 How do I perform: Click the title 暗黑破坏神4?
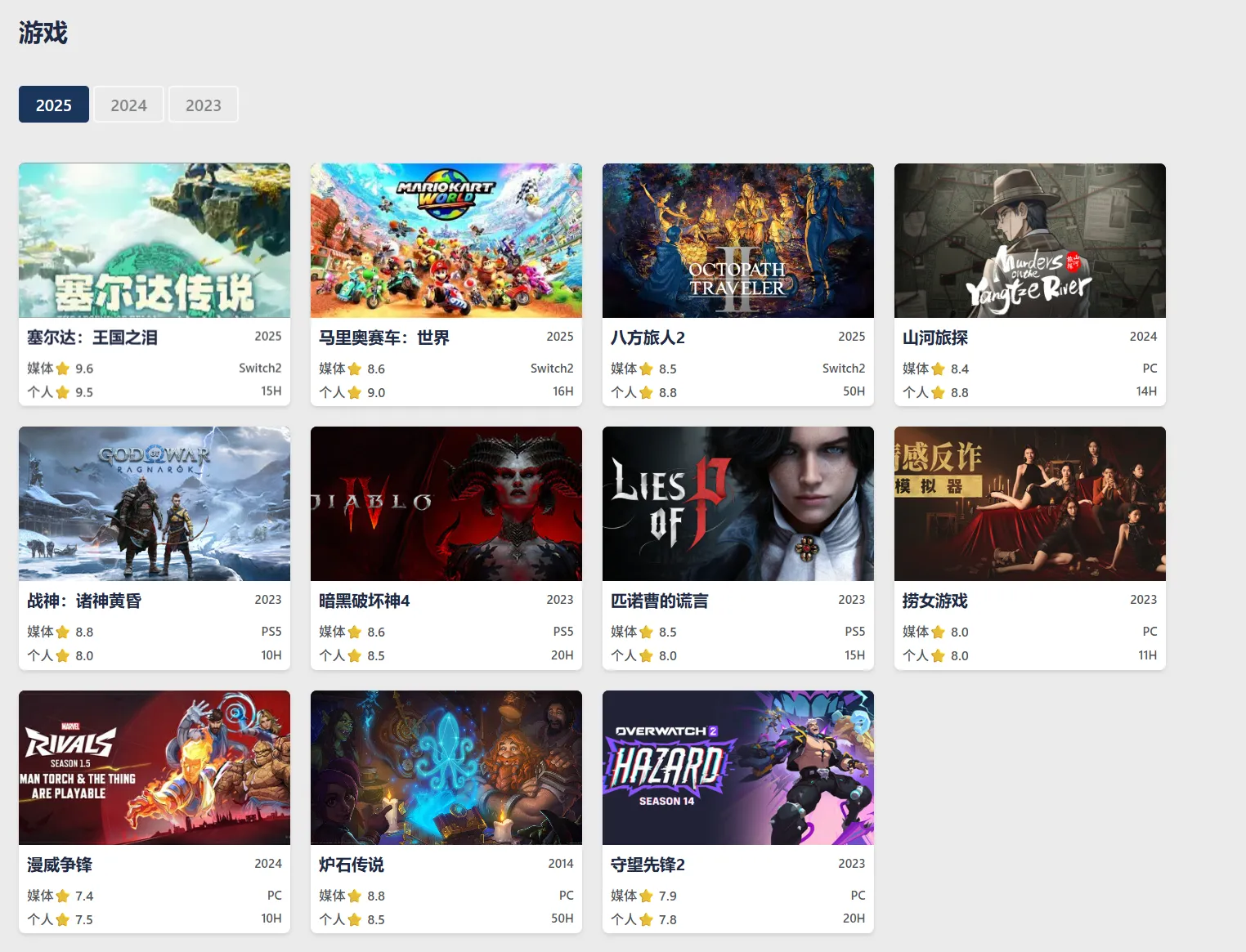click(x=364, y=601)
